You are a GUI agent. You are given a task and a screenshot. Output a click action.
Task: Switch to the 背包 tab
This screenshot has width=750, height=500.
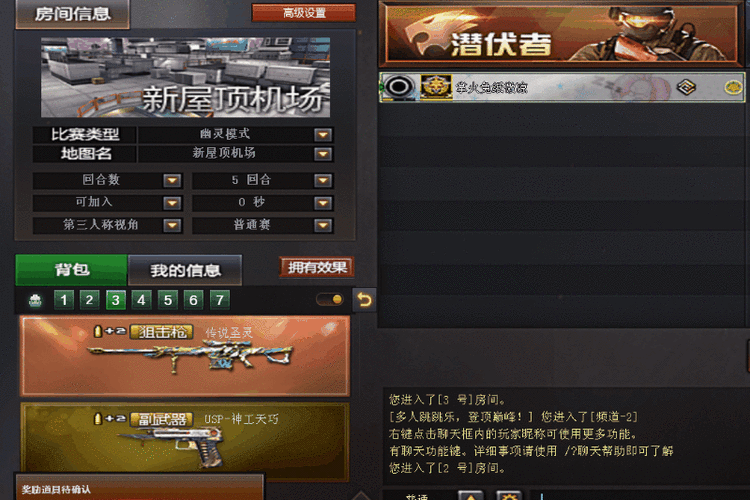click(x=72, y=270)
